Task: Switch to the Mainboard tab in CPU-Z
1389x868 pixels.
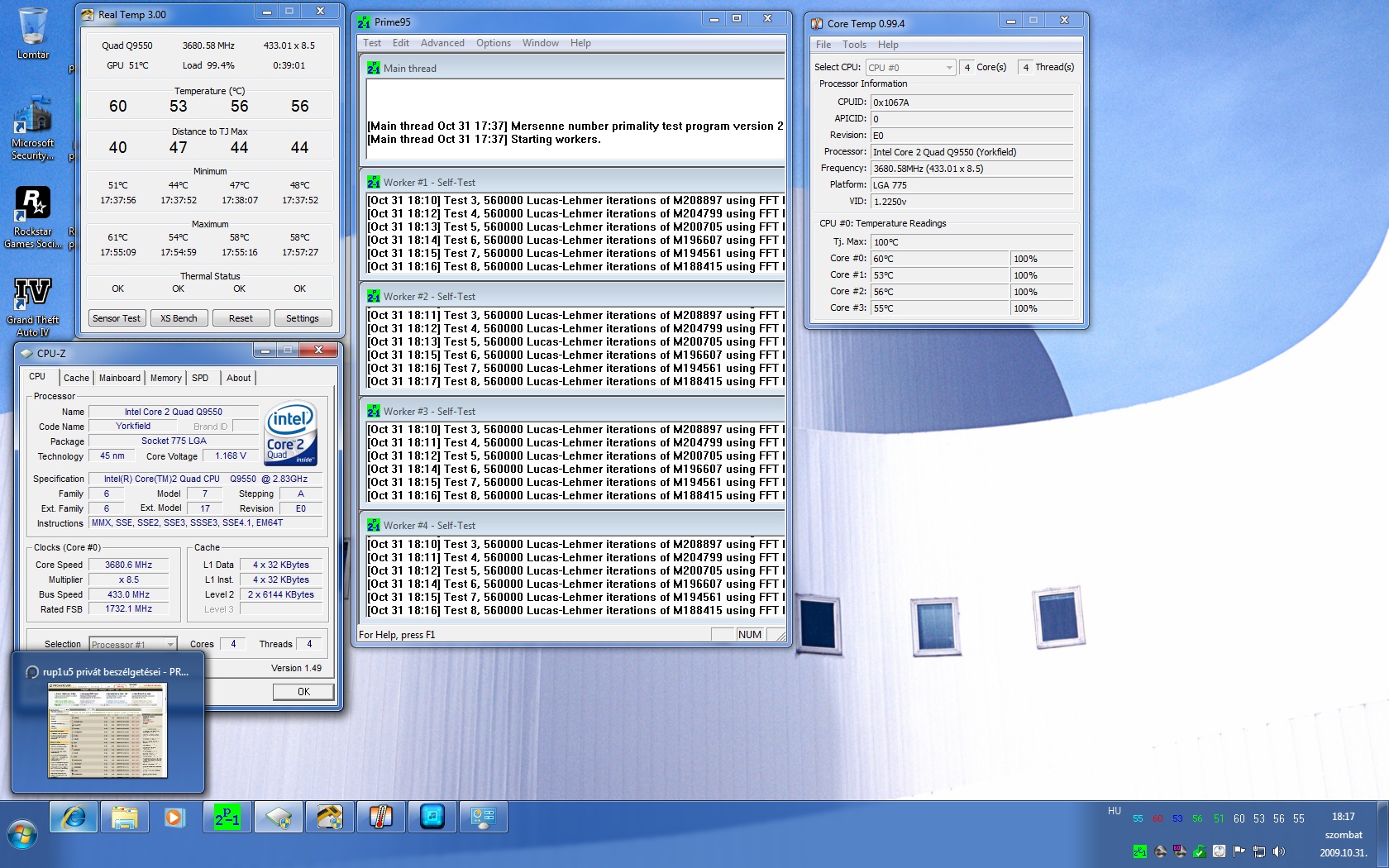Action: click(120, 378)
